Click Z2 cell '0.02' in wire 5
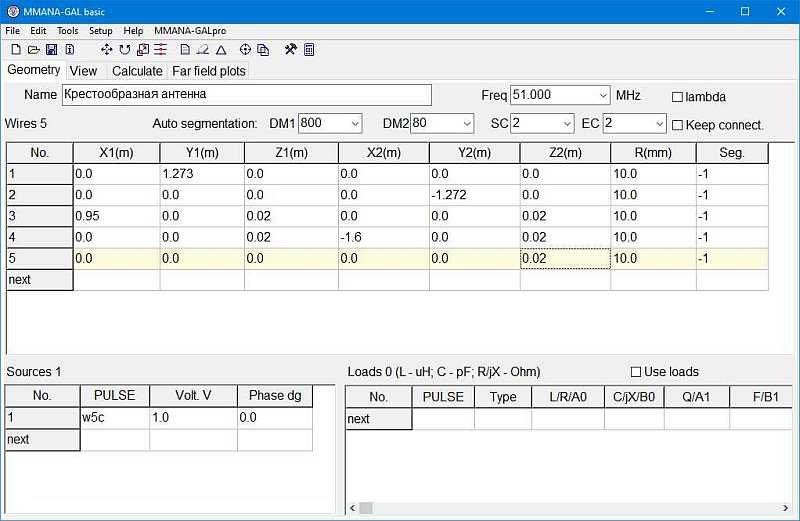This screenshot has height=521, width=800. click(565, 259)
